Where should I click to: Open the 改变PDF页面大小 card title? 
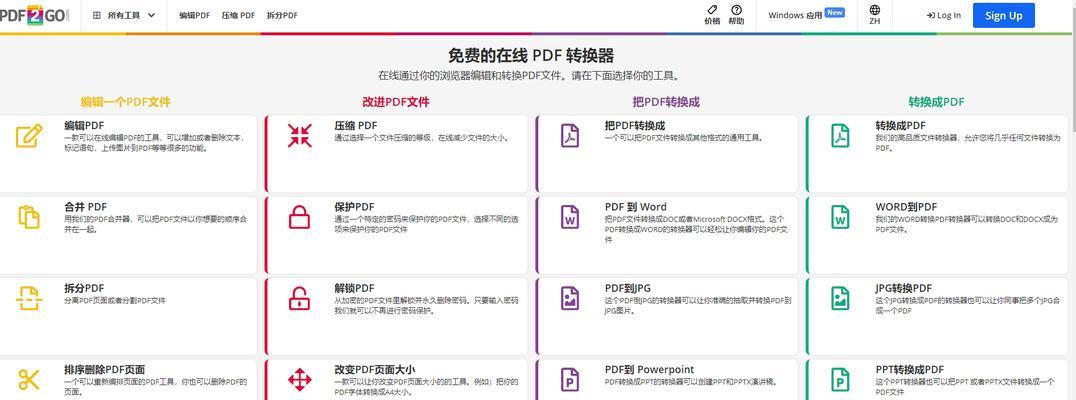[375, 369]
